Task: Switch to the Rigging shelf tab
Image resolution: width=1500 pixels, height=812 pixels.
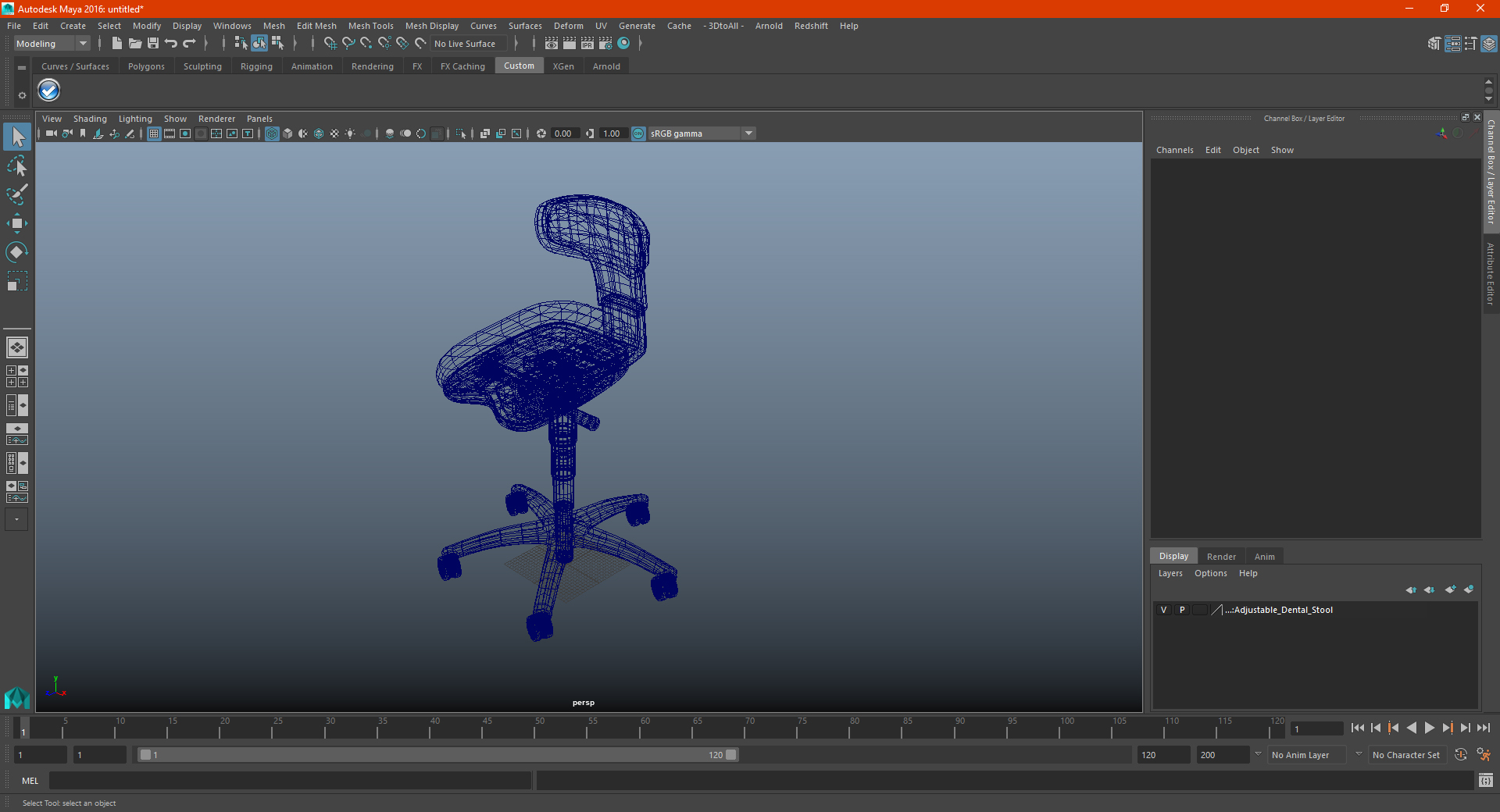Action: (x=256, y=66)
